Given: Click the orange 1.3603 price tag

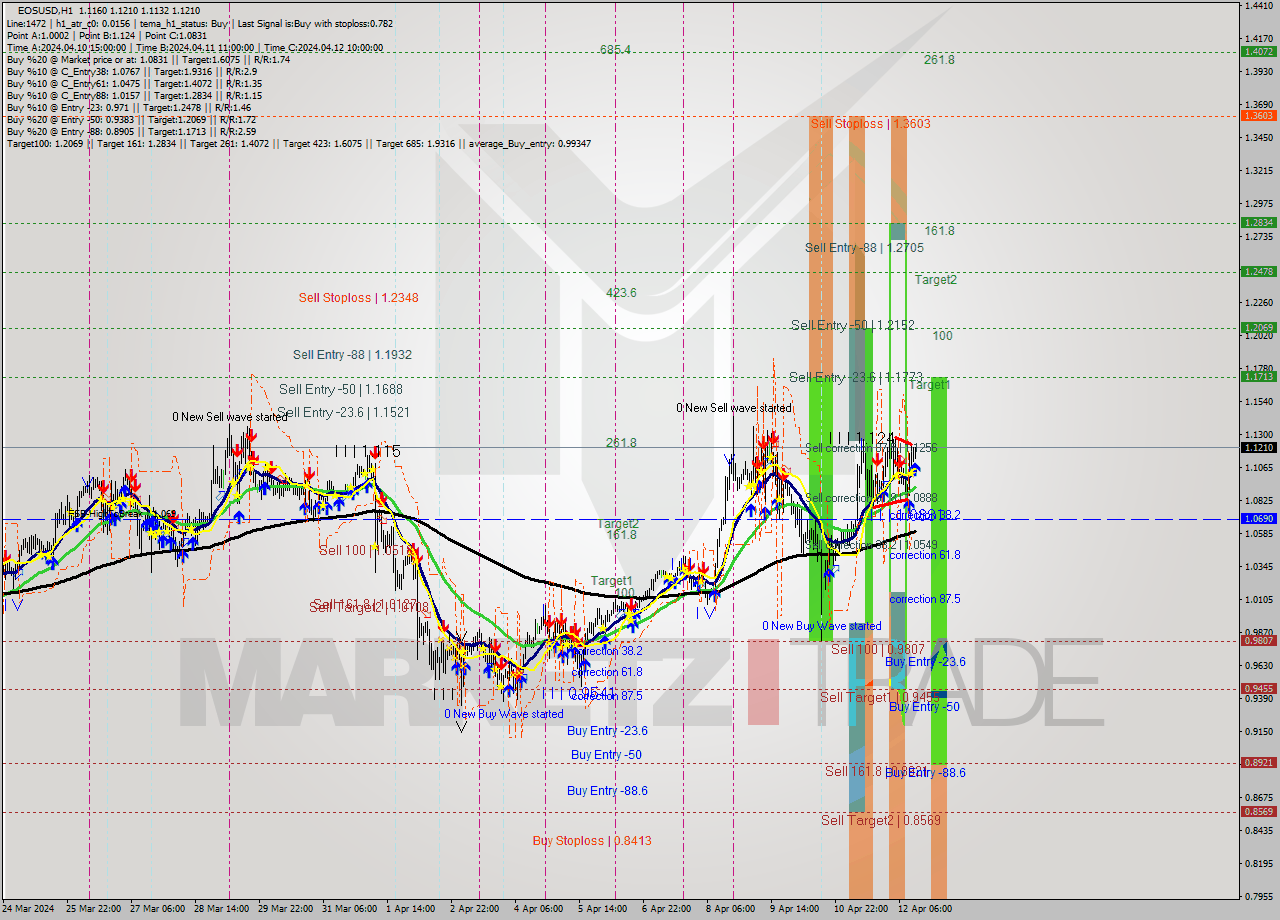Looking at the screenshot, I should (x=1257, y=116).
